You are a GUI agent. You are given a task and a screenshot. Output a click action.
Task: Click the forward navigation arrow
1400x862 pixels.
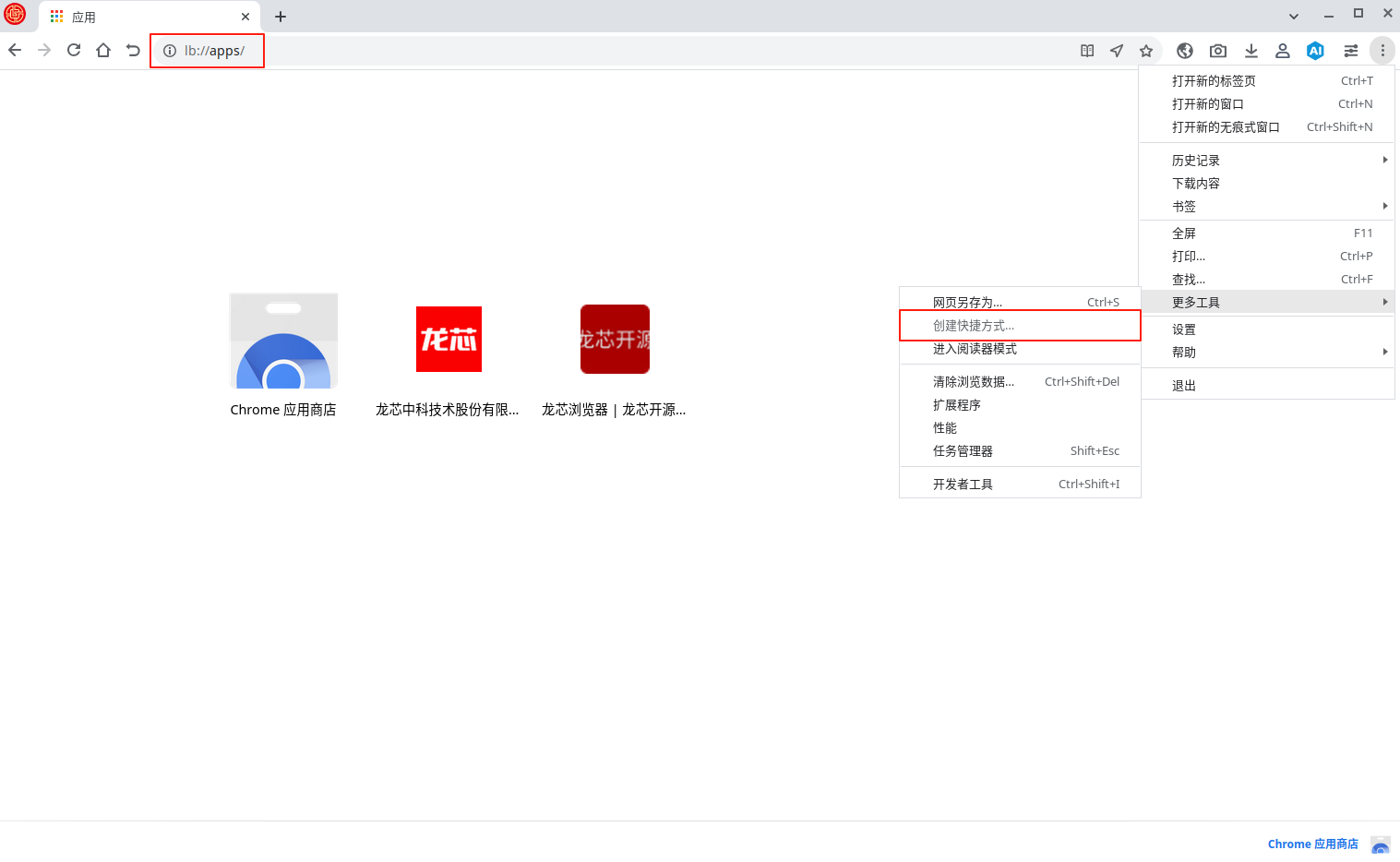tap(44, 50)
